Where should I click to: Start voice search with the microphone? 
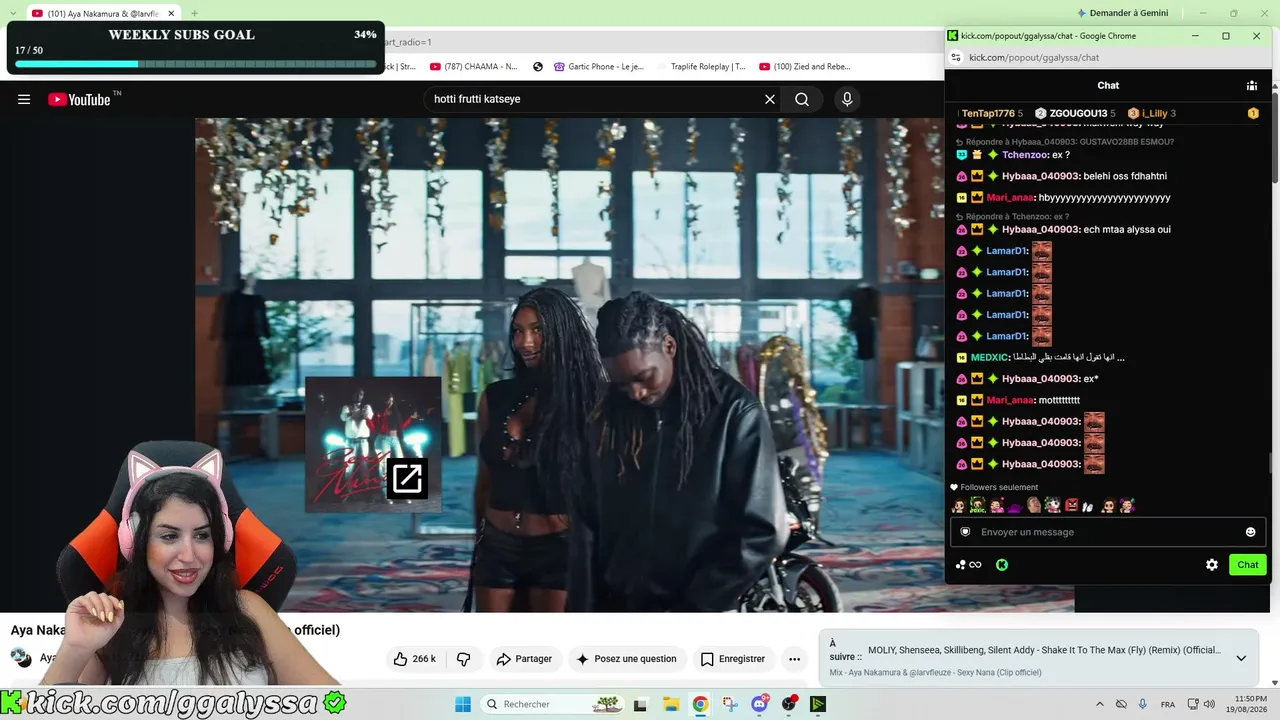[847, 99]
